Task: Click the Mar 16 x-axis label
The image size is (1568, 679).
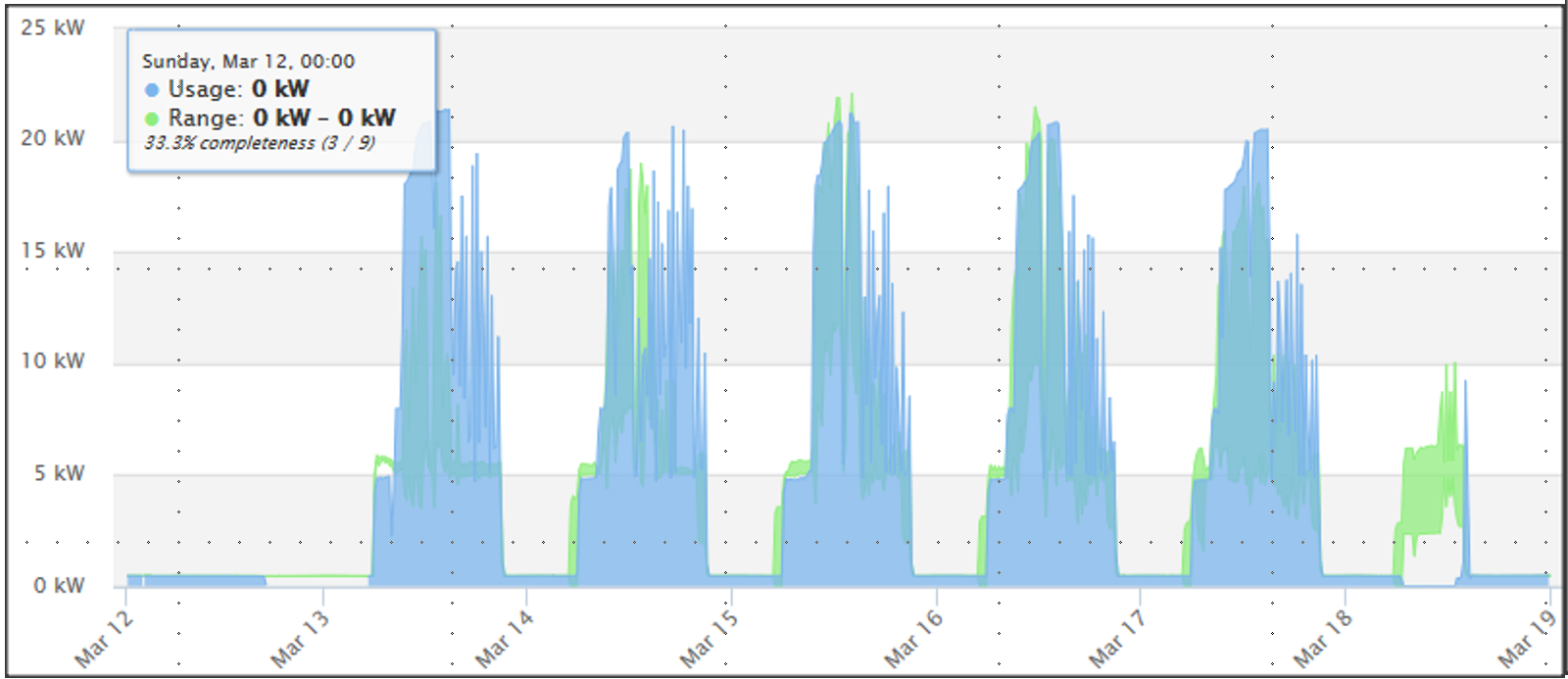Action: (x=913, y=638)
